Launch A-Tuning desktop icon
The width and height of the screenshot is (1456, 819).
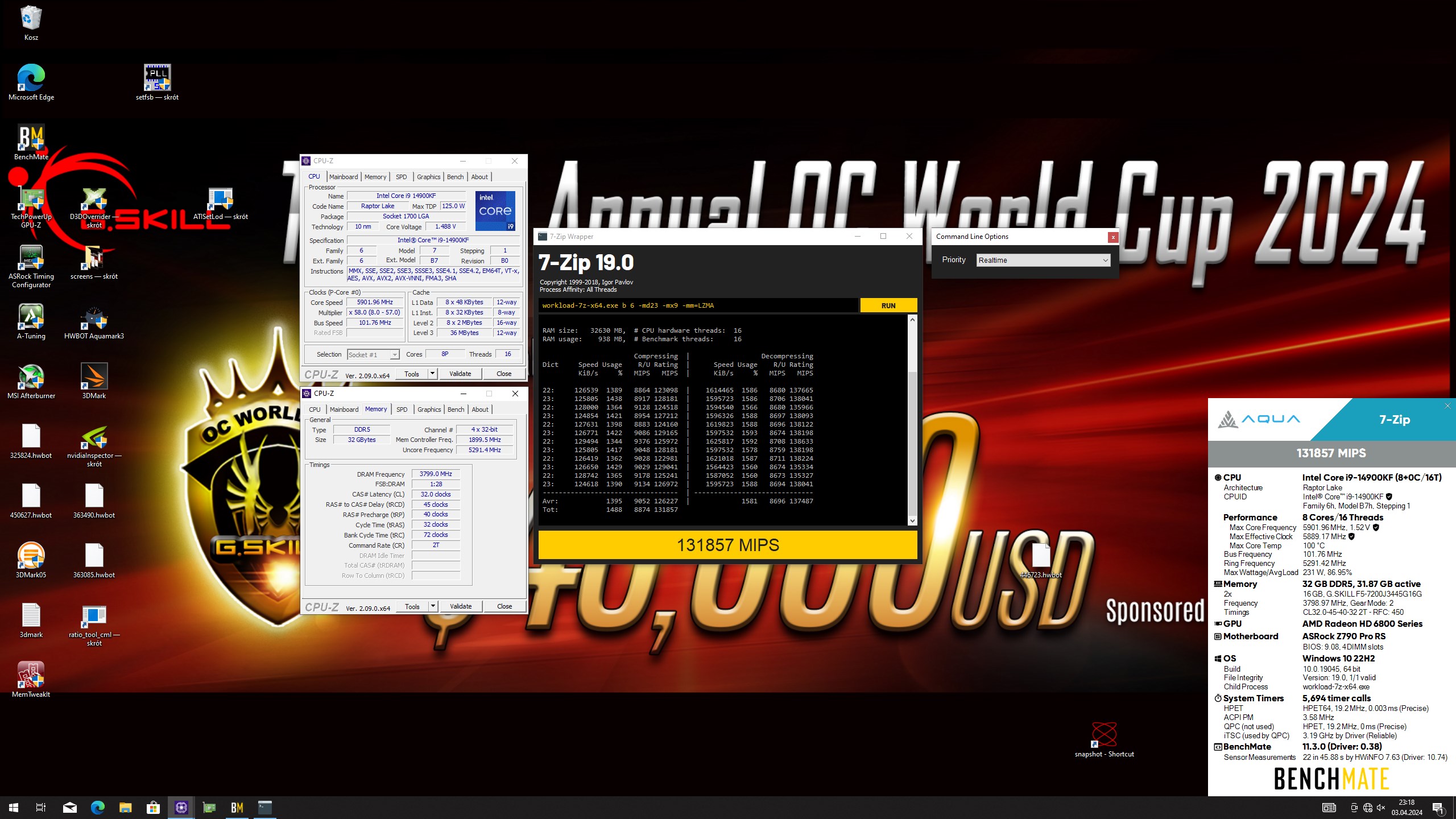tap(31, 322)
